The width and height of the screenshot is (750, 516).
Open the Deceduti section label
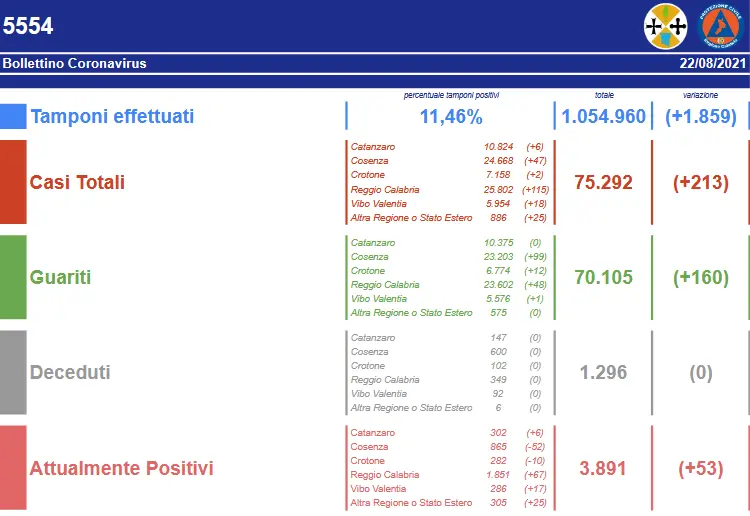tap(70, 372)
